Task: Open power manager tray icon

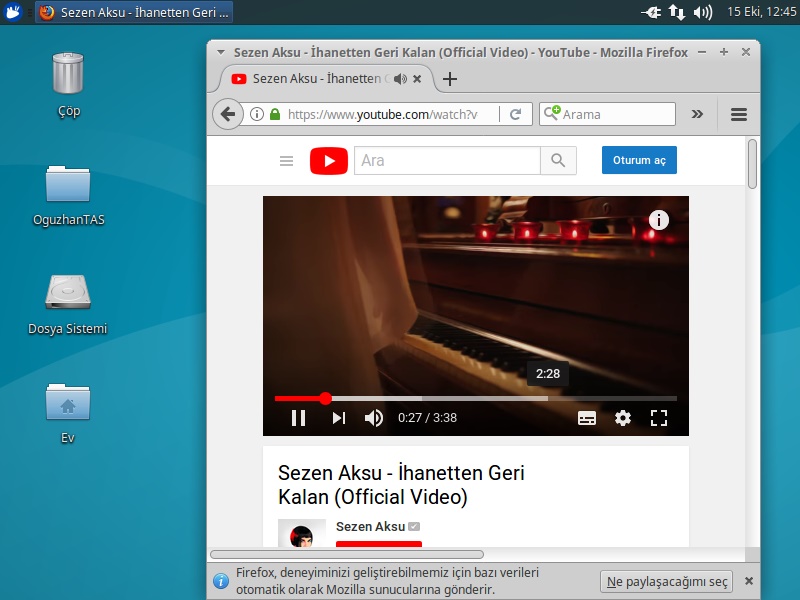Action: coord(652,12)
